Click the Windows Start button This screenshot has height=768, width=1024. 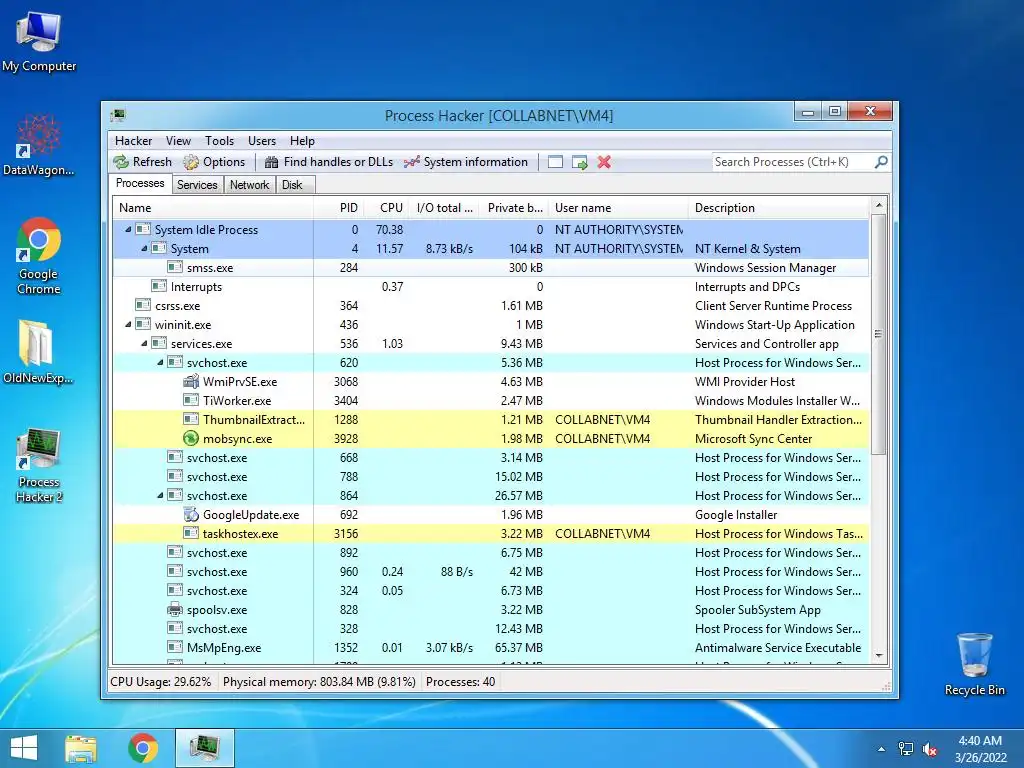24,748
